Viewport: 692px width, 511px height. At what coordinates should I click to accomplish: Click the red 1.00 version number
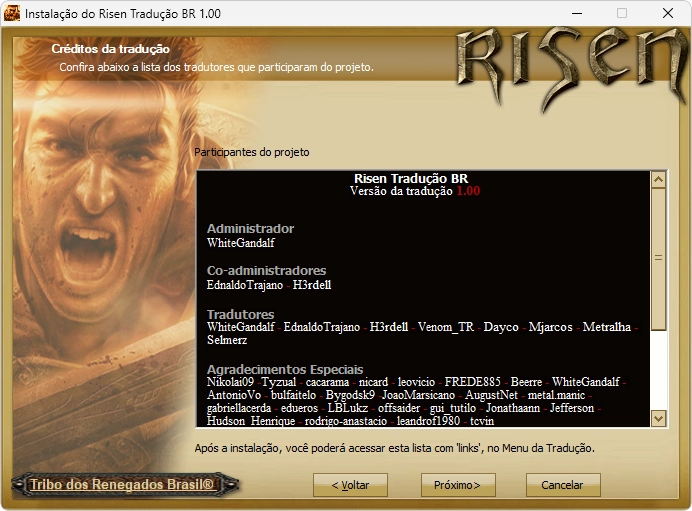pos(468,191)
